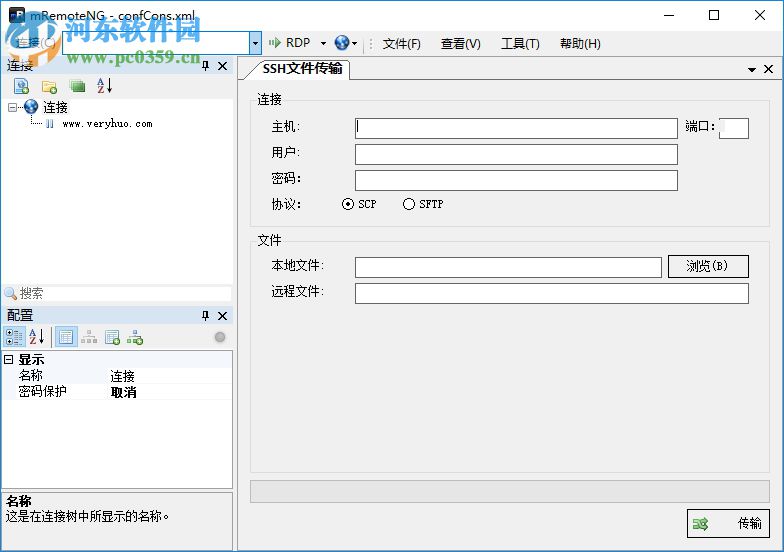This screenshot has height=552, width=784.
Task: Click the 密码 password input field
Action: pos(516,180)
